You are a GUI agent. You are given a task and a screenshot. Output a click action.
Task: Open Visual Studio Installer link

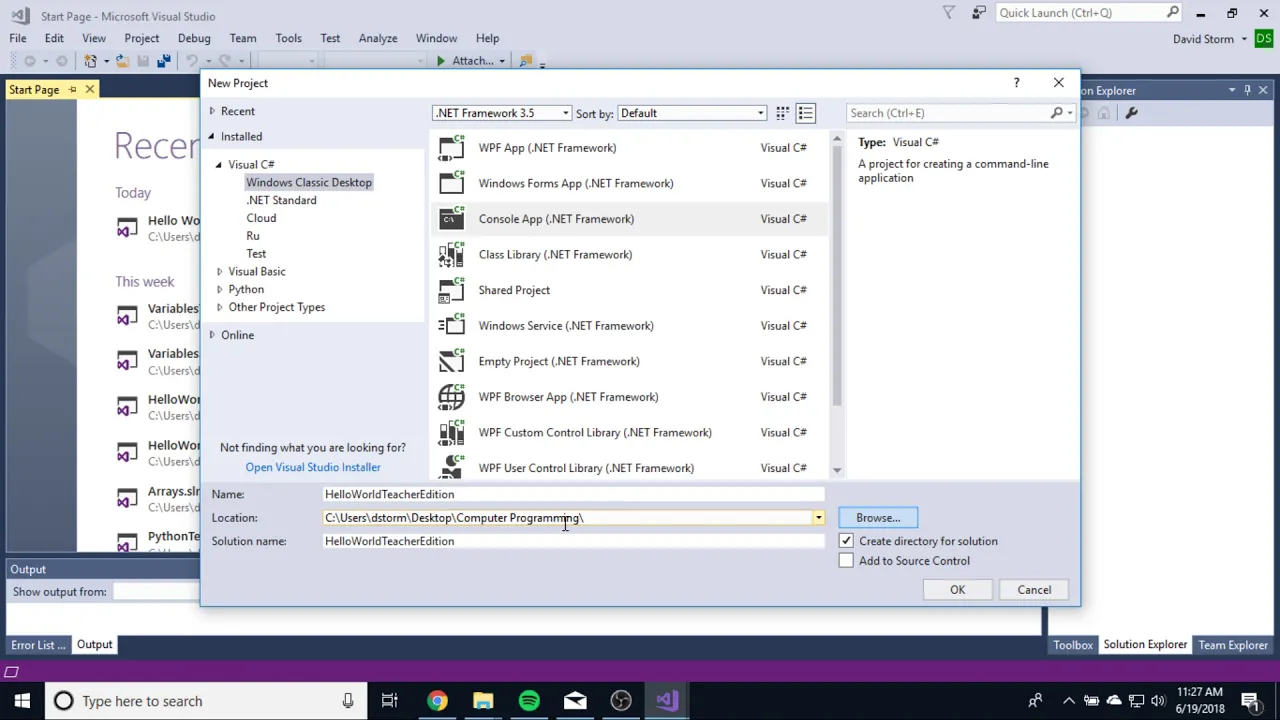[x=313, y=467]
